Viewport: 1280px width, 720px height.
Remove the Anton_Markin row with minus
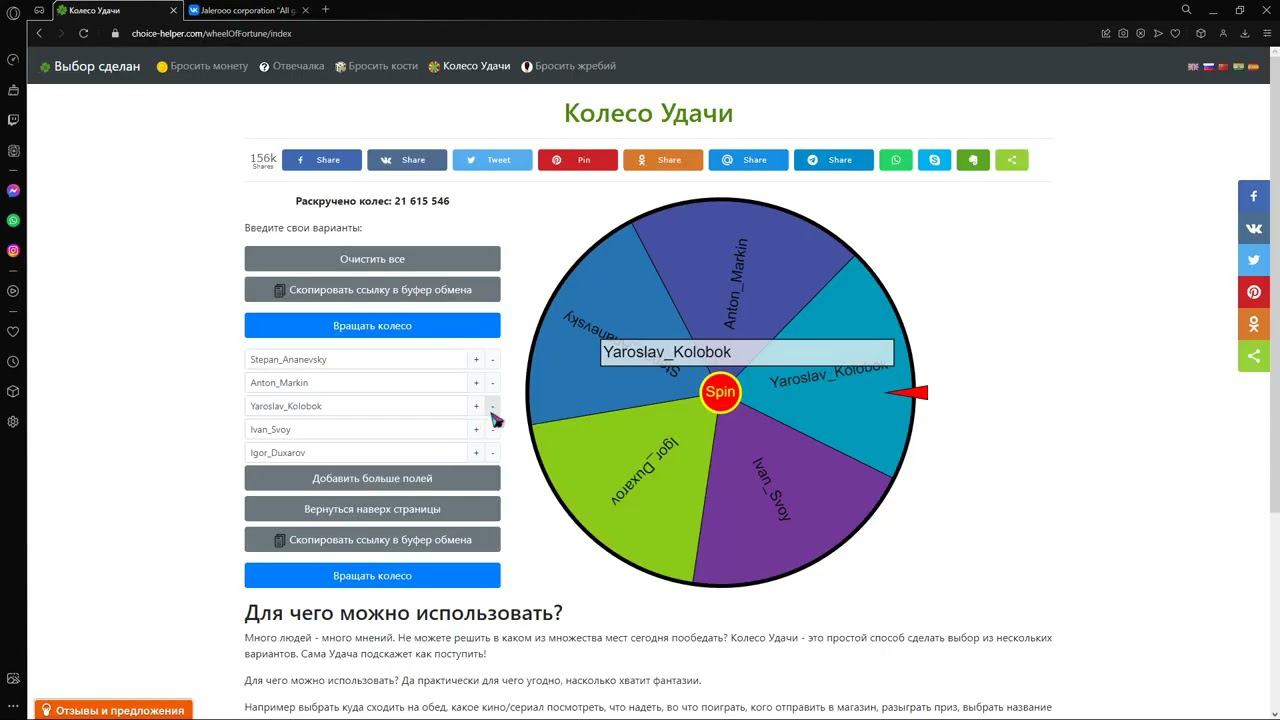(493, 383)
